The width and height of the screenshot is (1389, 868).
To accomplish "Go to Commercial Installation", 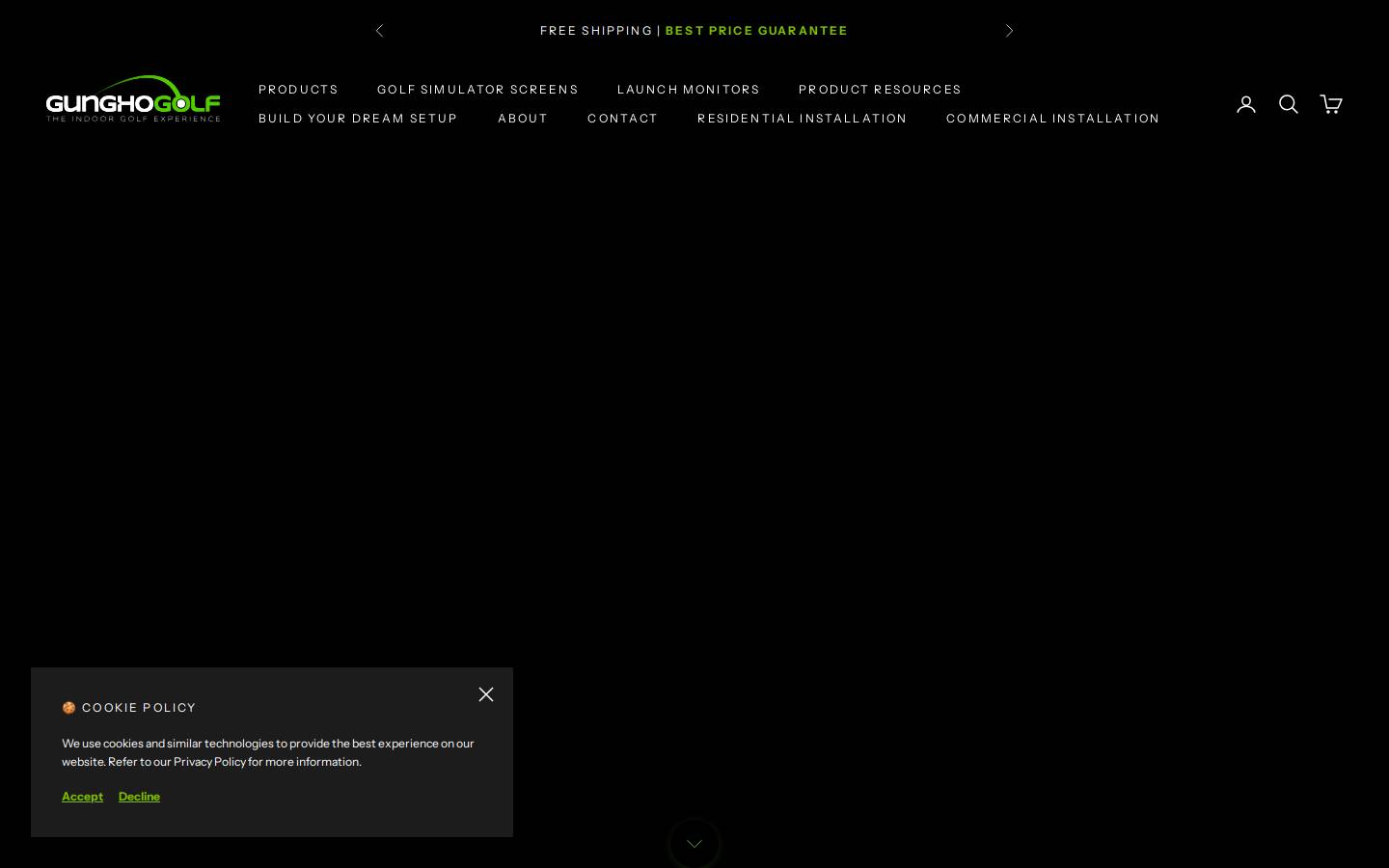I will pyautogui.click(x=1052, y=118).
